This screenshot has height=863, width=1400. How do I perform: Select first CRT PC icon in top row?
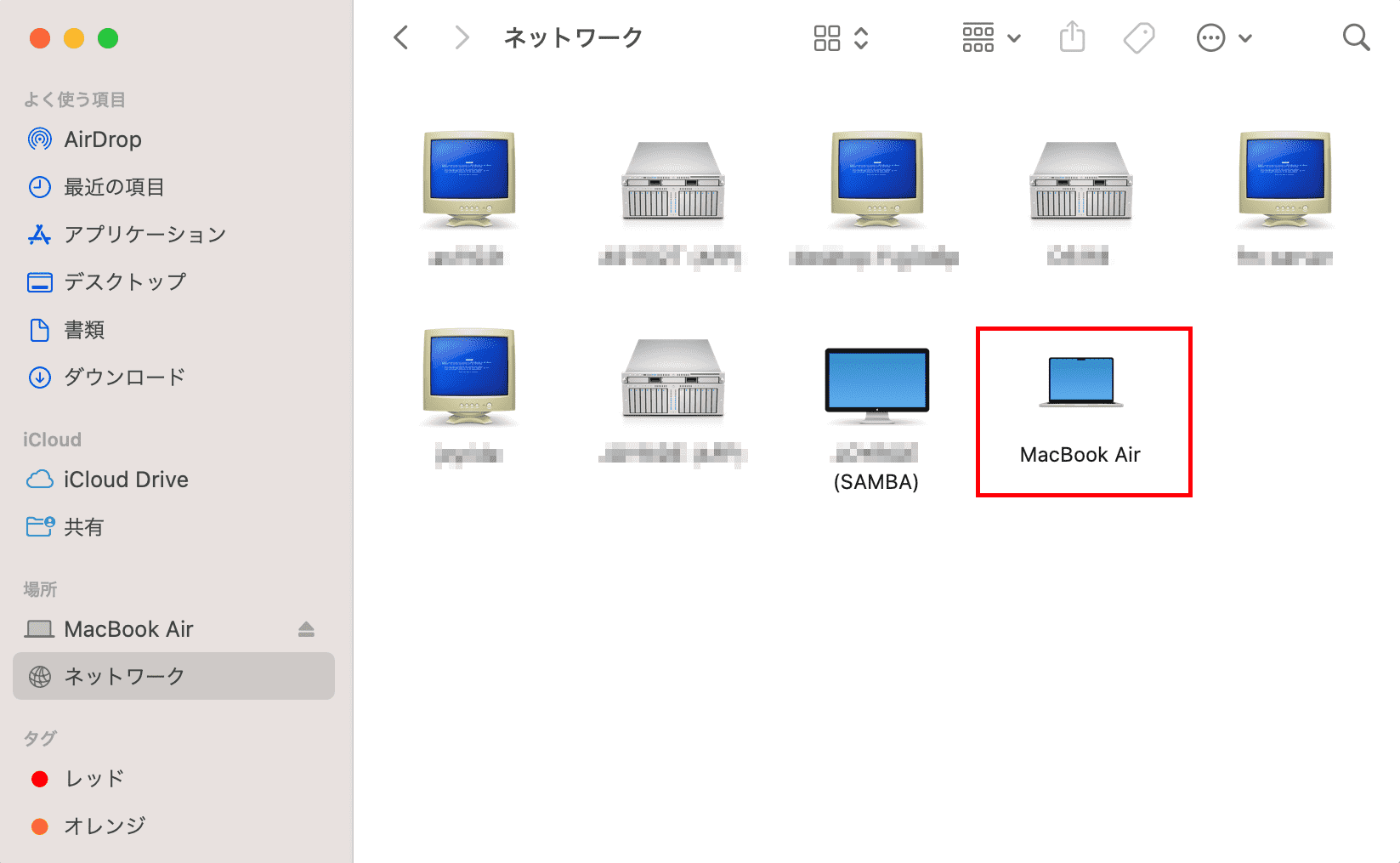469,179
